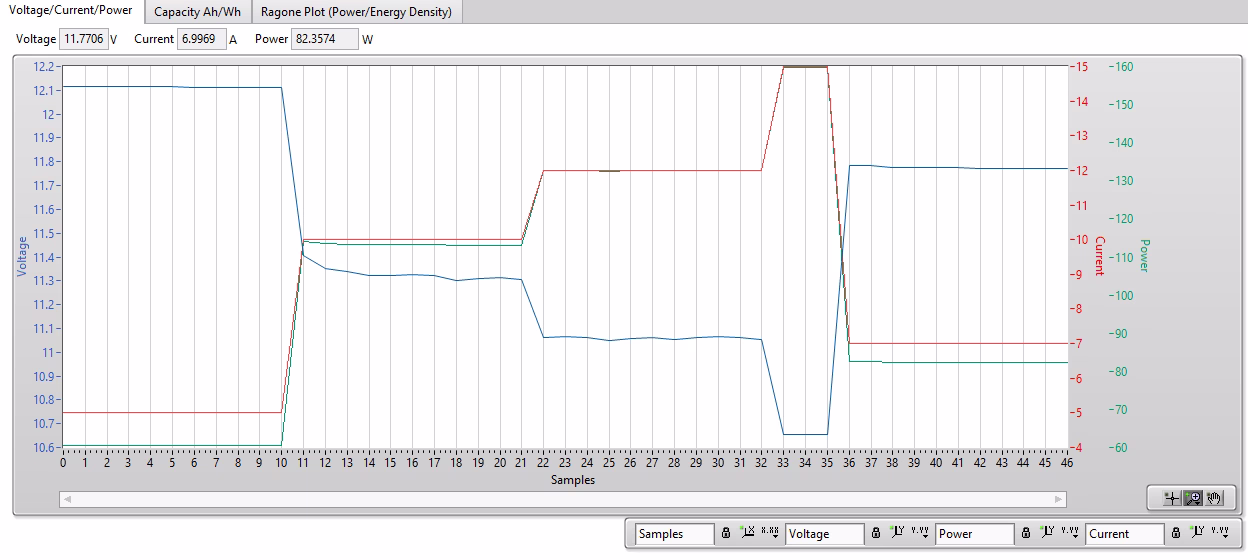The height and width of the screenshot is (560, 1248).
Task: Click the Samples x-axis title
Action: coord(573,480)
